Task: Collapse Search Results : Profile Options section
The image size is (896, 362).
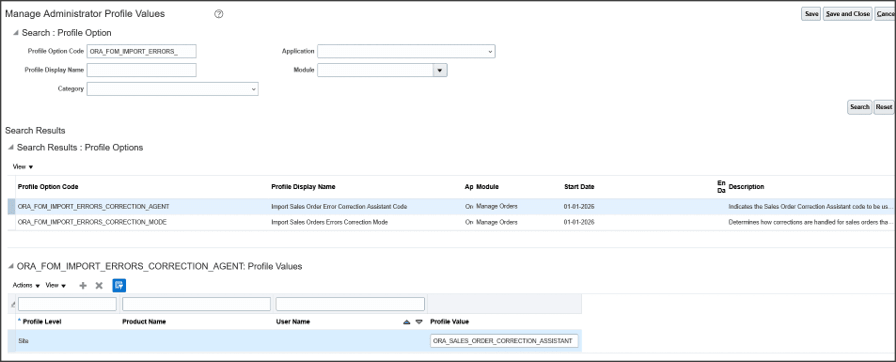Action: pos(11,148)
